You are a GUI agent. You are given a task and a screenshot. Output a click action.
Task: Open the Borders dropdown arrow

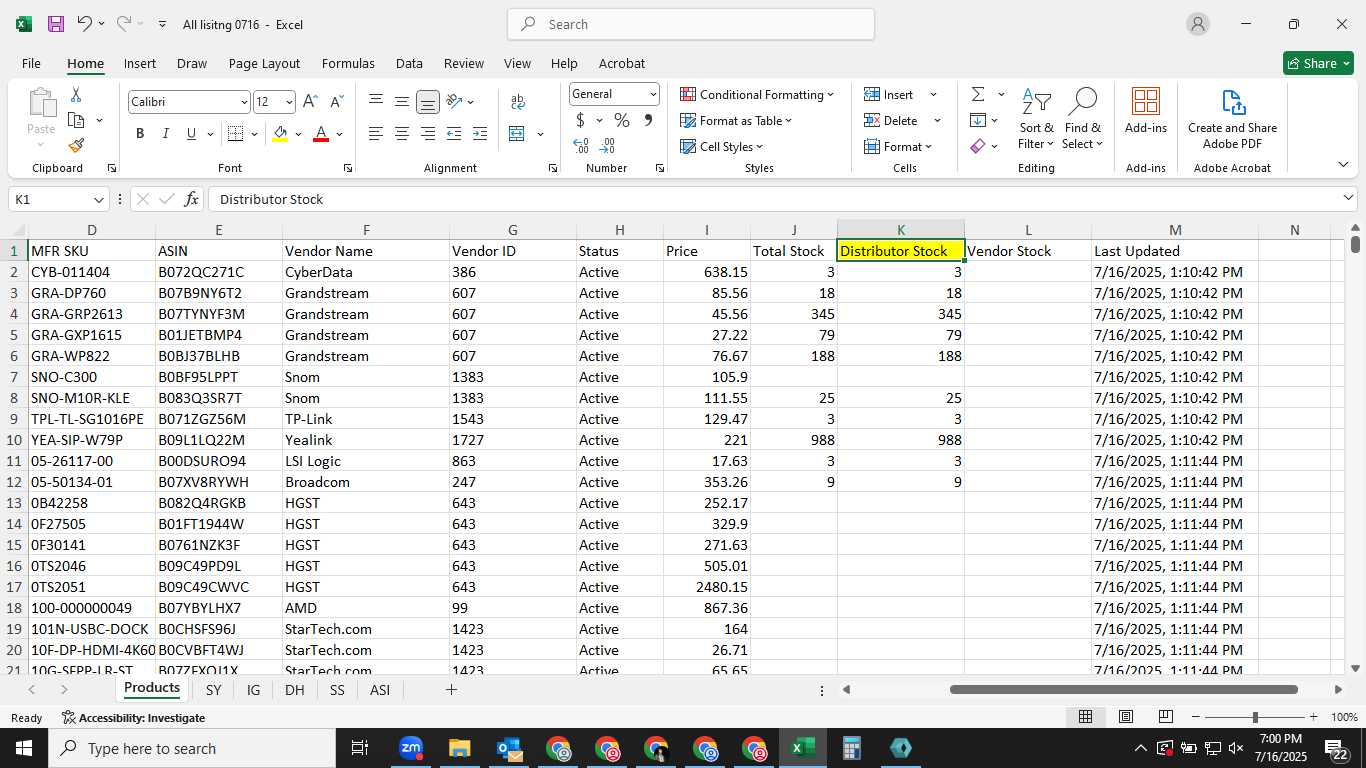(x=254, y=134)
